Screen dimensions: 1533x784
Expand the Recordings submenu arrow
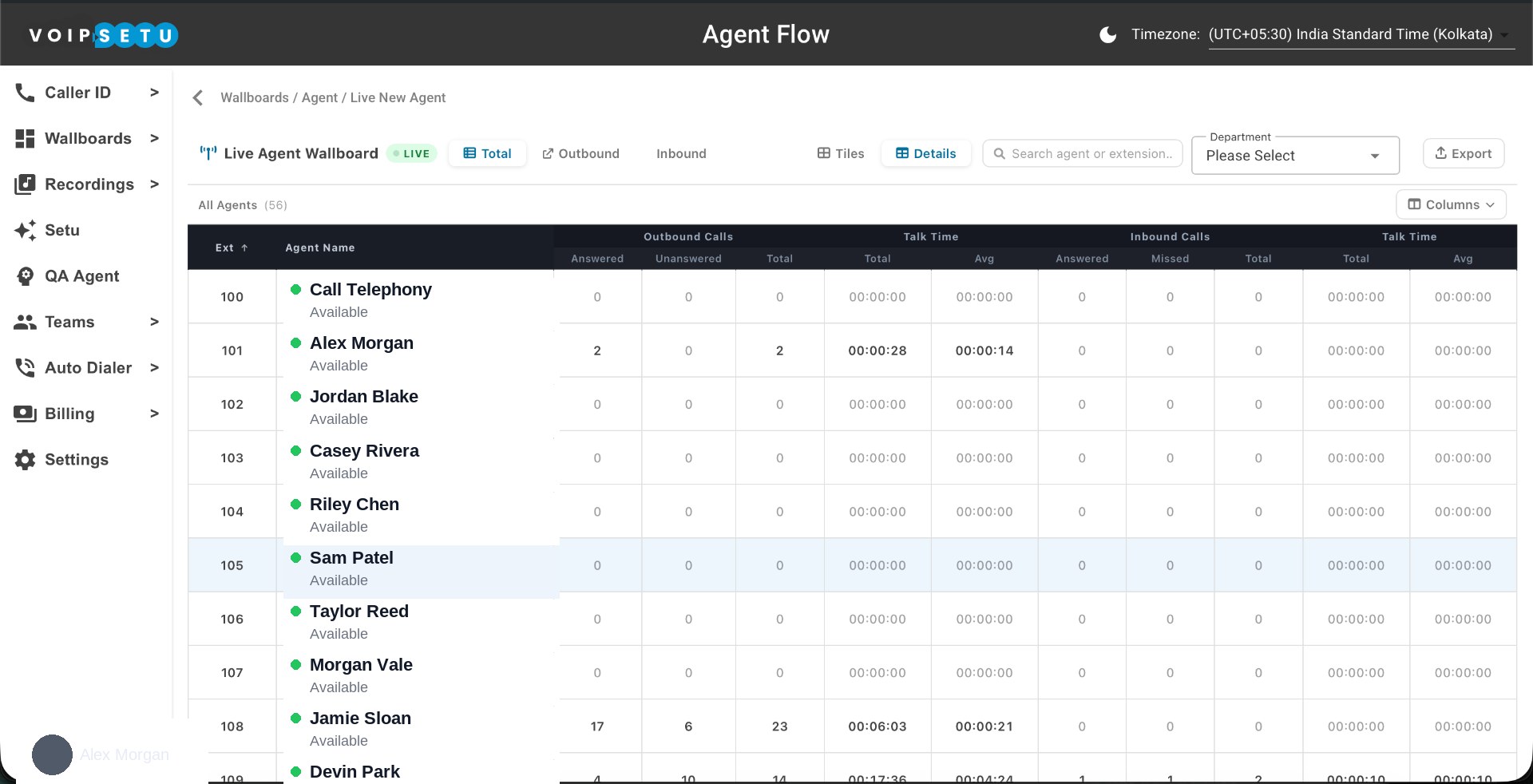point(154,184)
